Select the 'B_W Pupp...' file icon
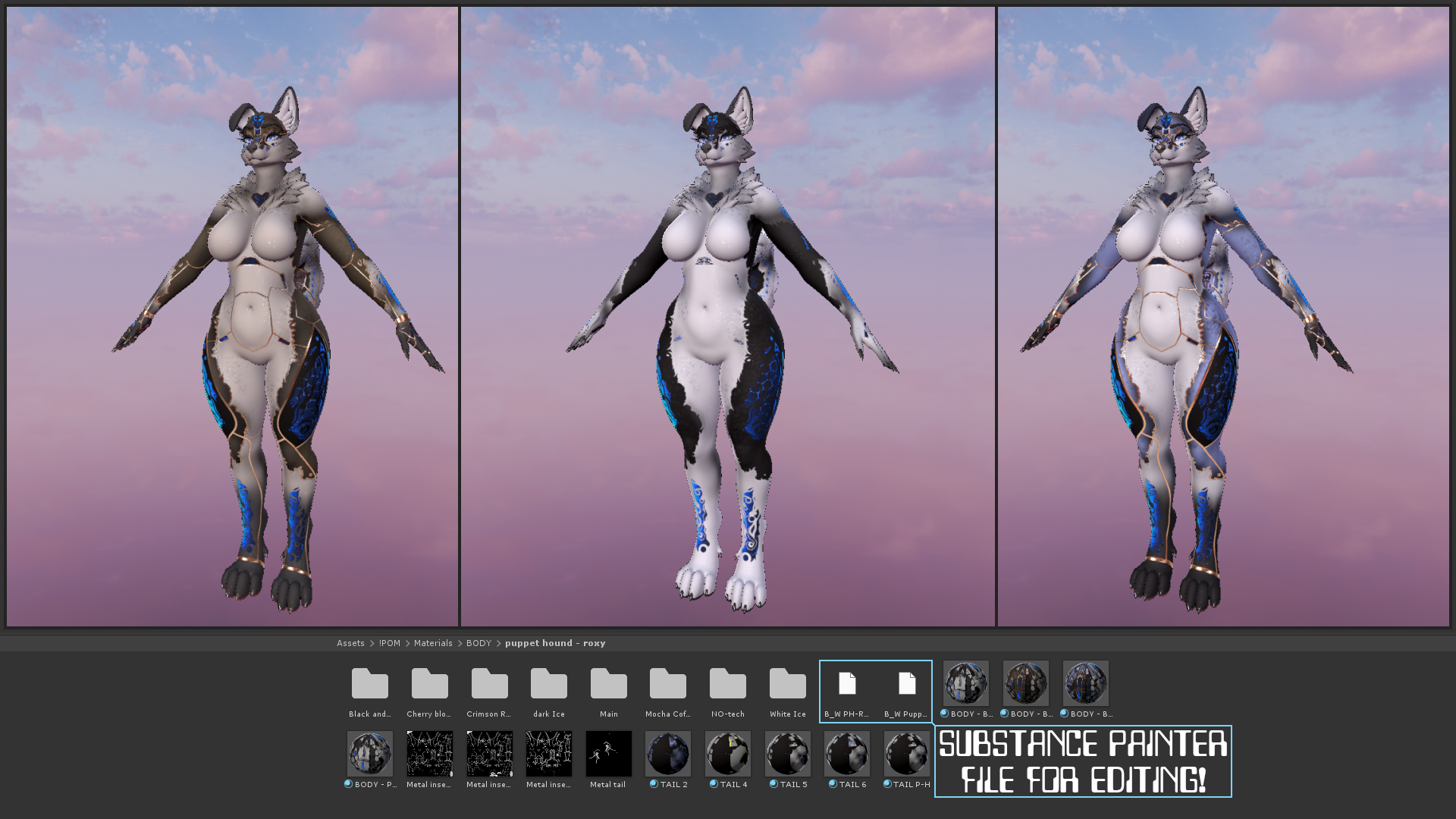Screen dimensions: 1456x819 pyautogui.click(x=907, y=684)
